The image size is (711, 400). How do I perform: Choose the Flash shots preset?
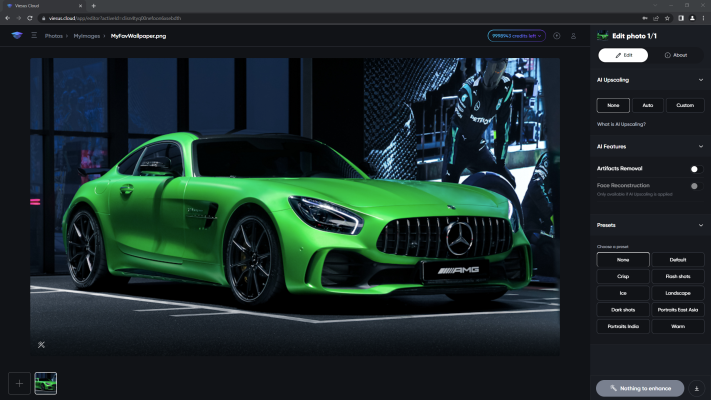click(678, 276)
